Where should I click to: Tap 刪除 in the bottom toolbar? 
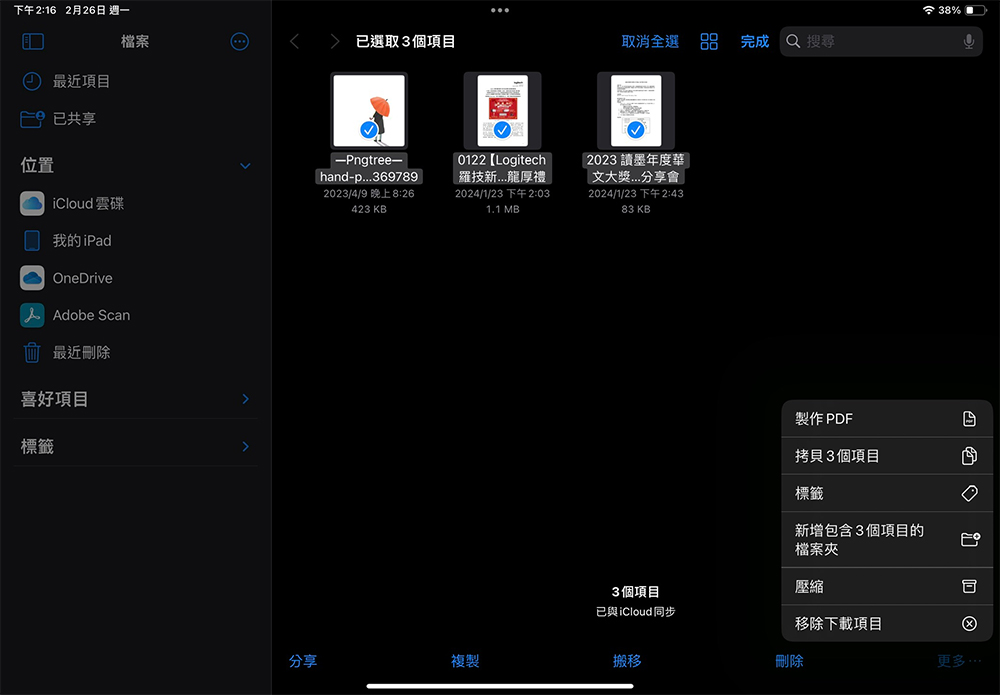(789, 661)
